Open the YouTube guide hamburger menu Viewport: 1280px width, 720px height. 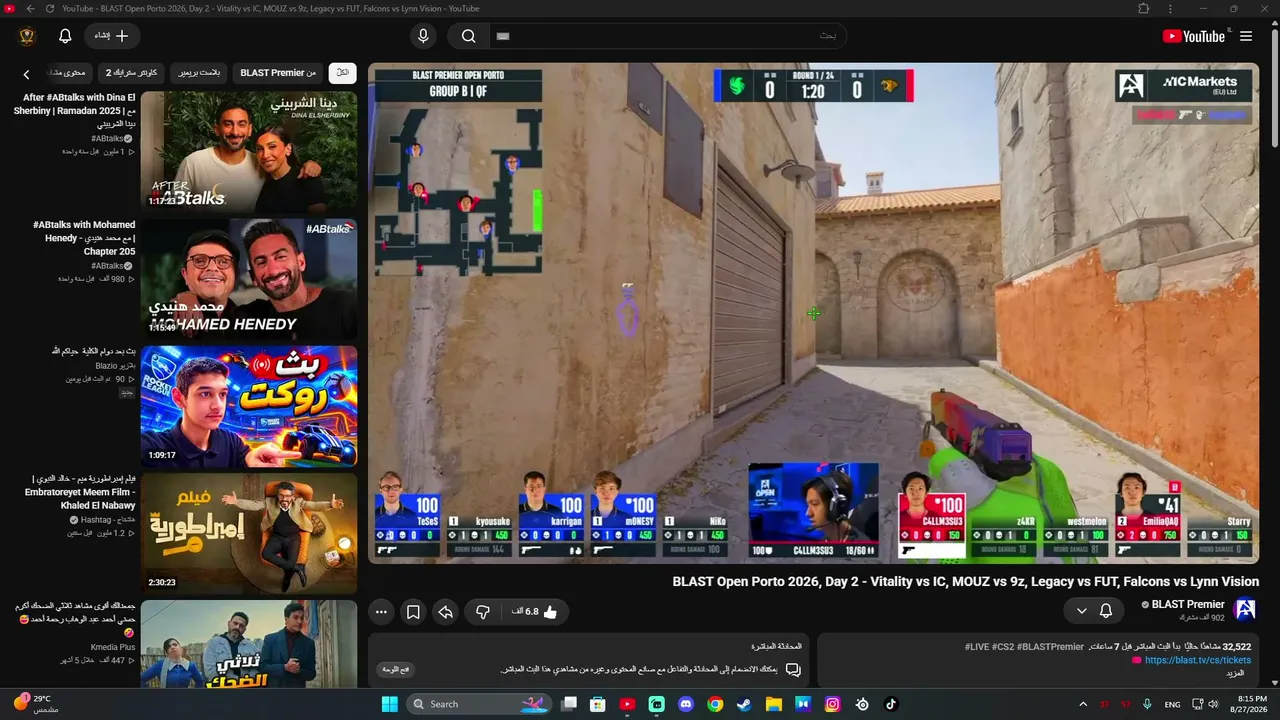[1246, 36]
